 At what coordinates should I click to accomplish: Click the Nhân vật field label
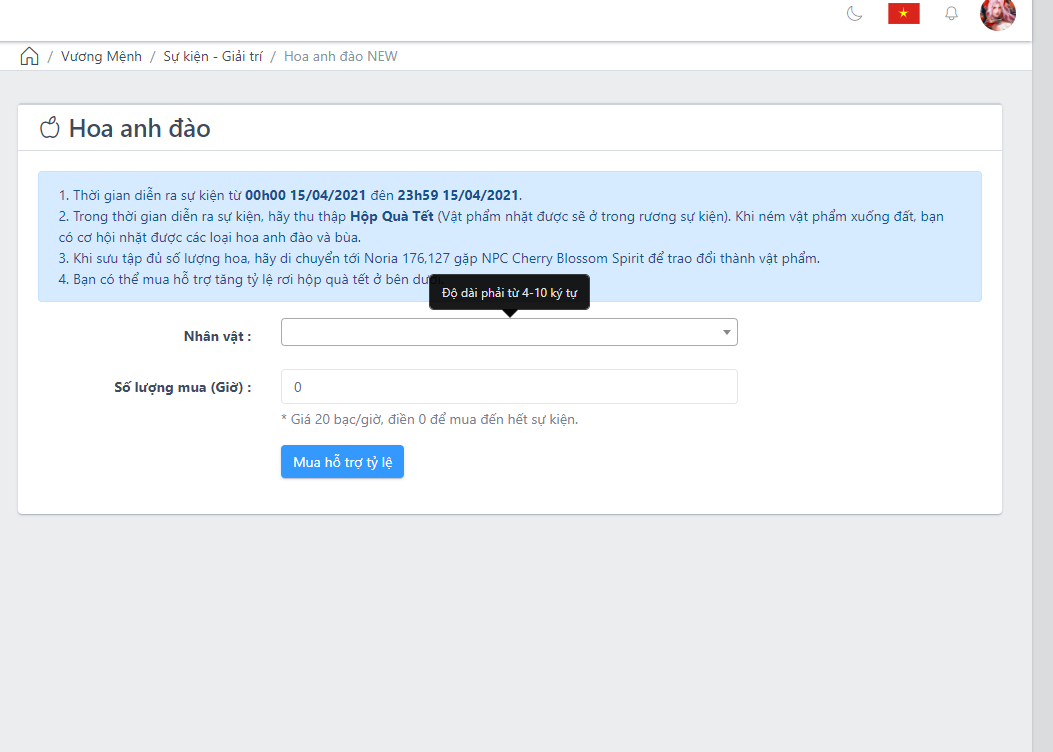pos(217,336)
